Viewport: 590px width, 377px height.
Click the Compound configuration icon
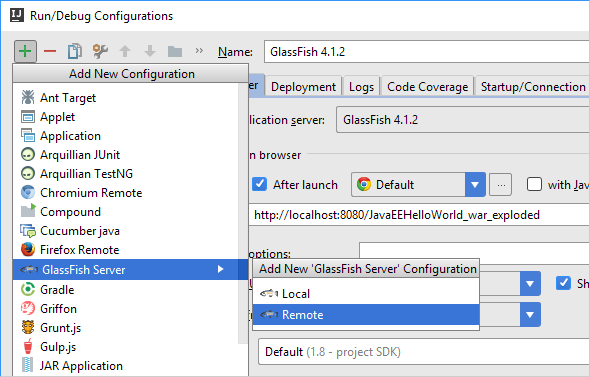(x=28, y=211)
